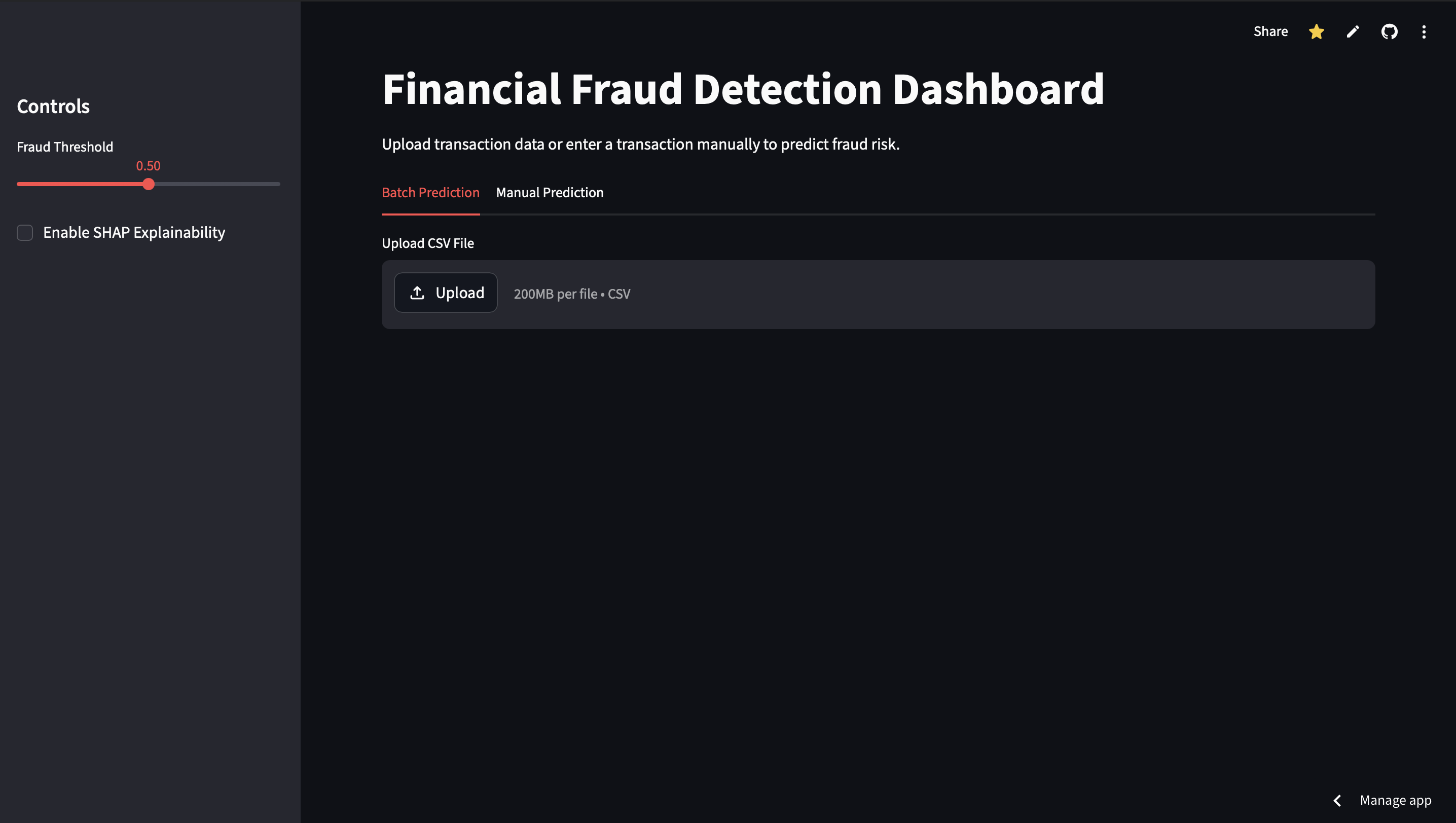Open the three-dot app menu
This screenshot has height=823, width=1456.
click(1424, 31)
